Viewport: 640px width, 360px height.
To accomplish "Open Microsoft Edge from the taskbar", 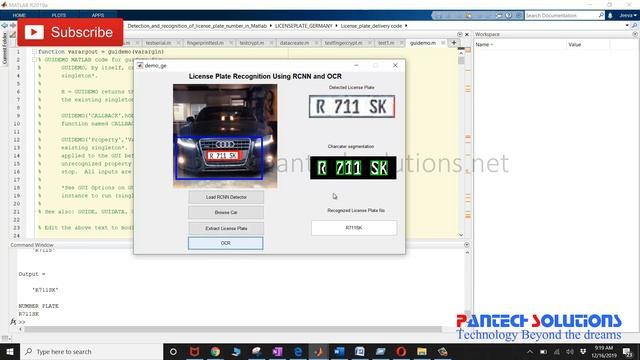I will point(298,351).
